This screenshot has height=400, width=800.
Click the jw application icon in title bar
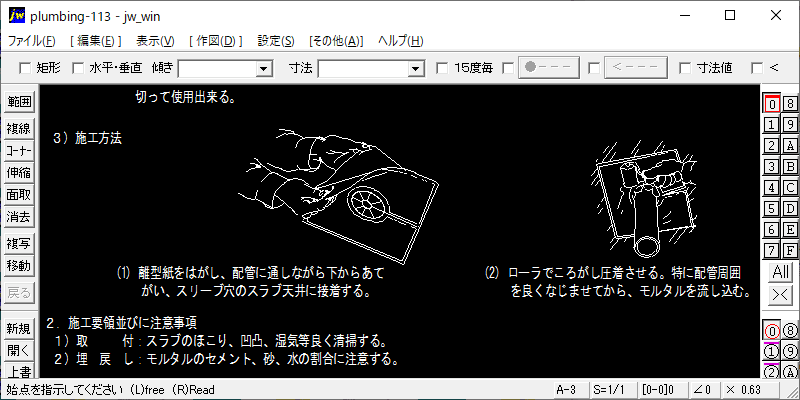pyautogui.click(x=17, y=16)
